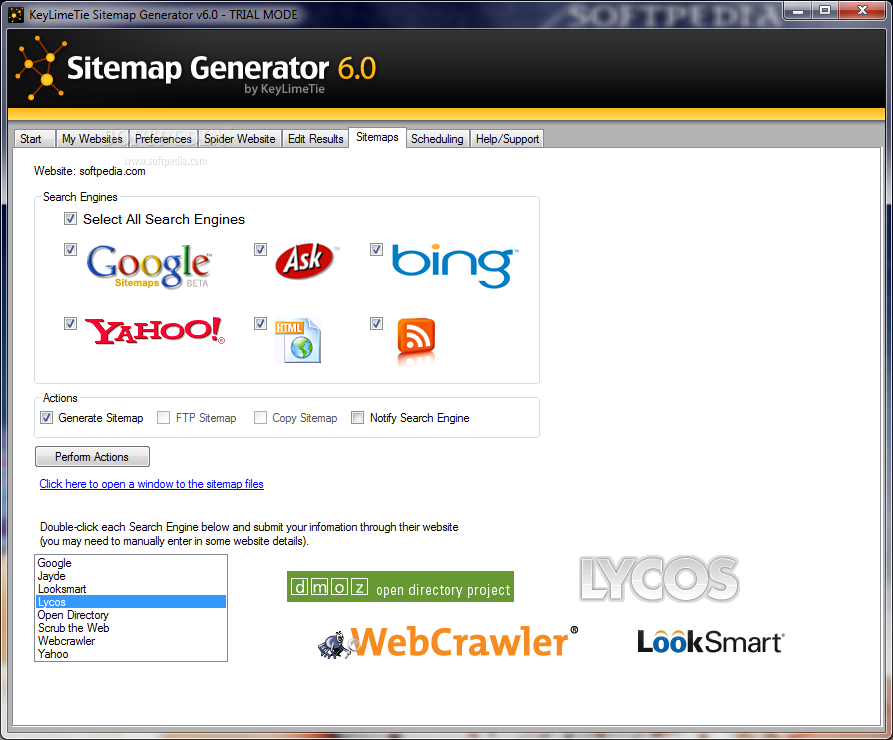
Task: Click the dmoz open directory project banner
Action: [x=400, y=587]
